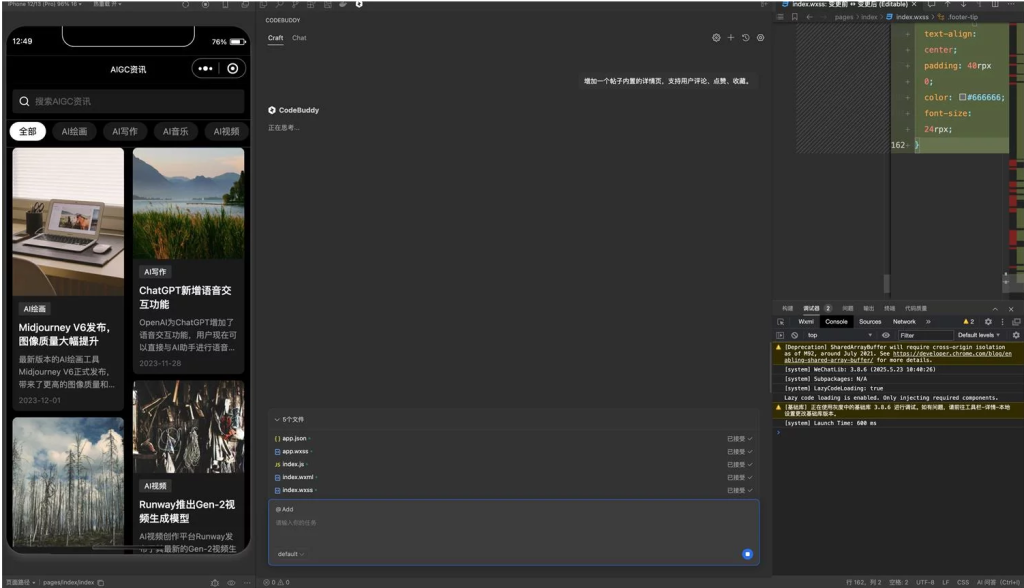The image size is (1024, 588).
Task: Click the CodeBuddy logo next to its name
Action: tap(272, 110)
